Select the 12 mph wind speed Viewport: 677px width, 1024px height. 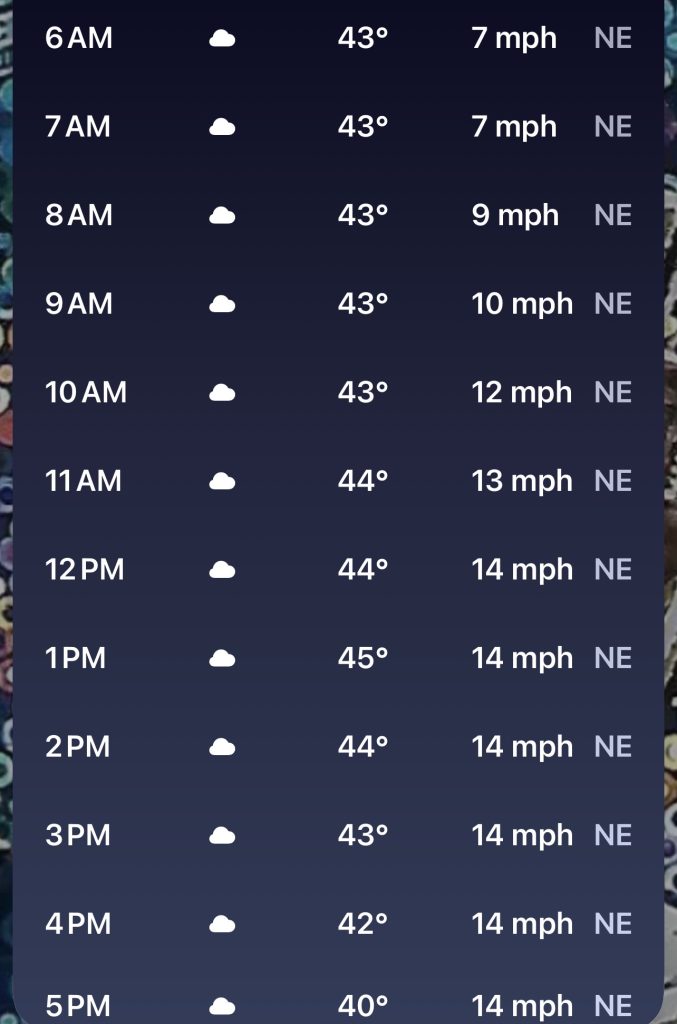coord(522,393)
